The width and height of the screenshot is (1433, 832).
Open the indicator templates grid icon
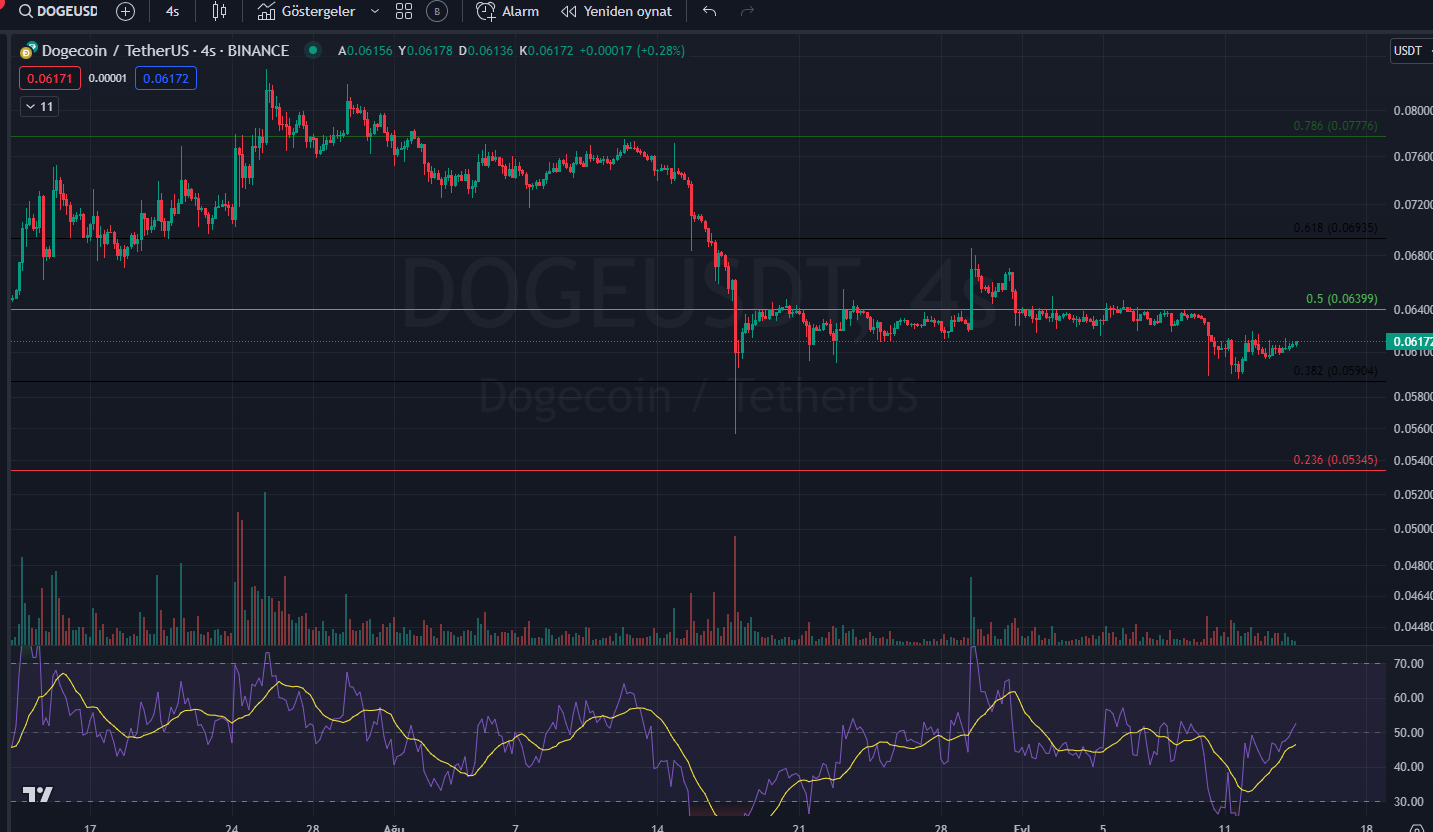pyautogui.click(x=404, y=12)
